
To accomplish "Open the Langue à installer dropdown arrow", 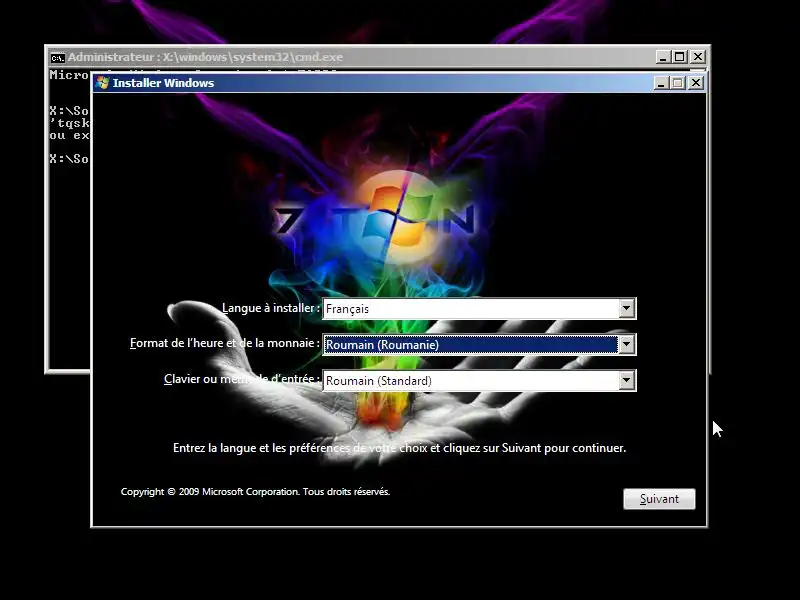I will coord(627,308).
